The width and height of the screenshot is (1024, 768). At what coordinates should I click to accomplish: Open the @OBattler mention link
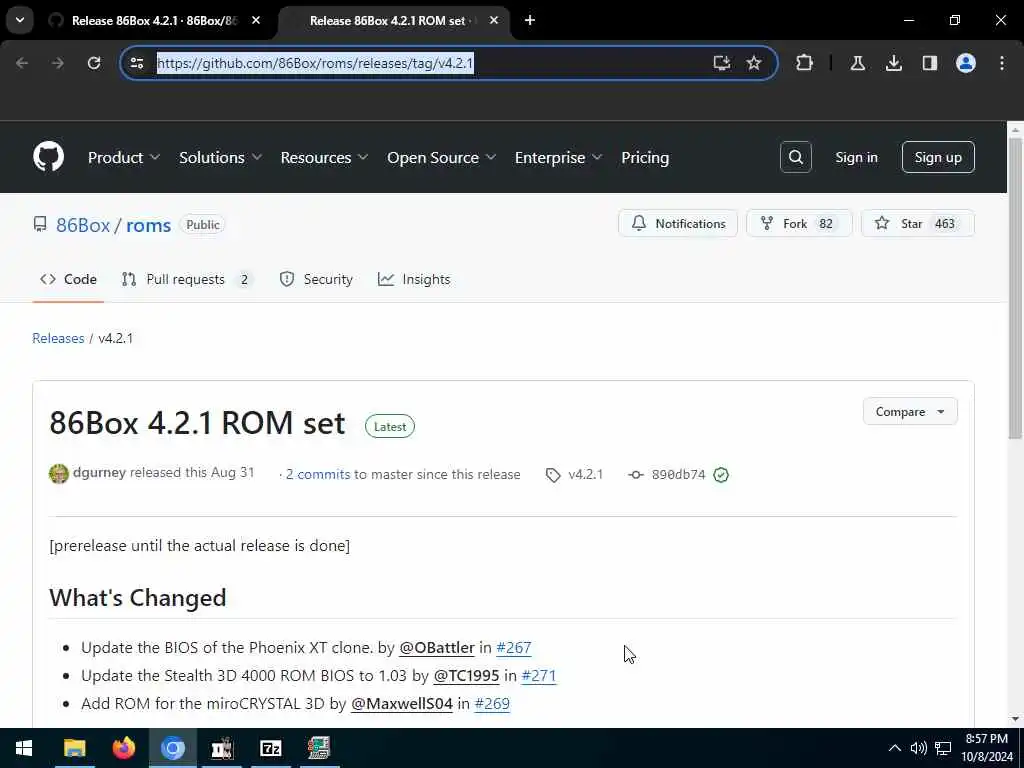point(436,647)
